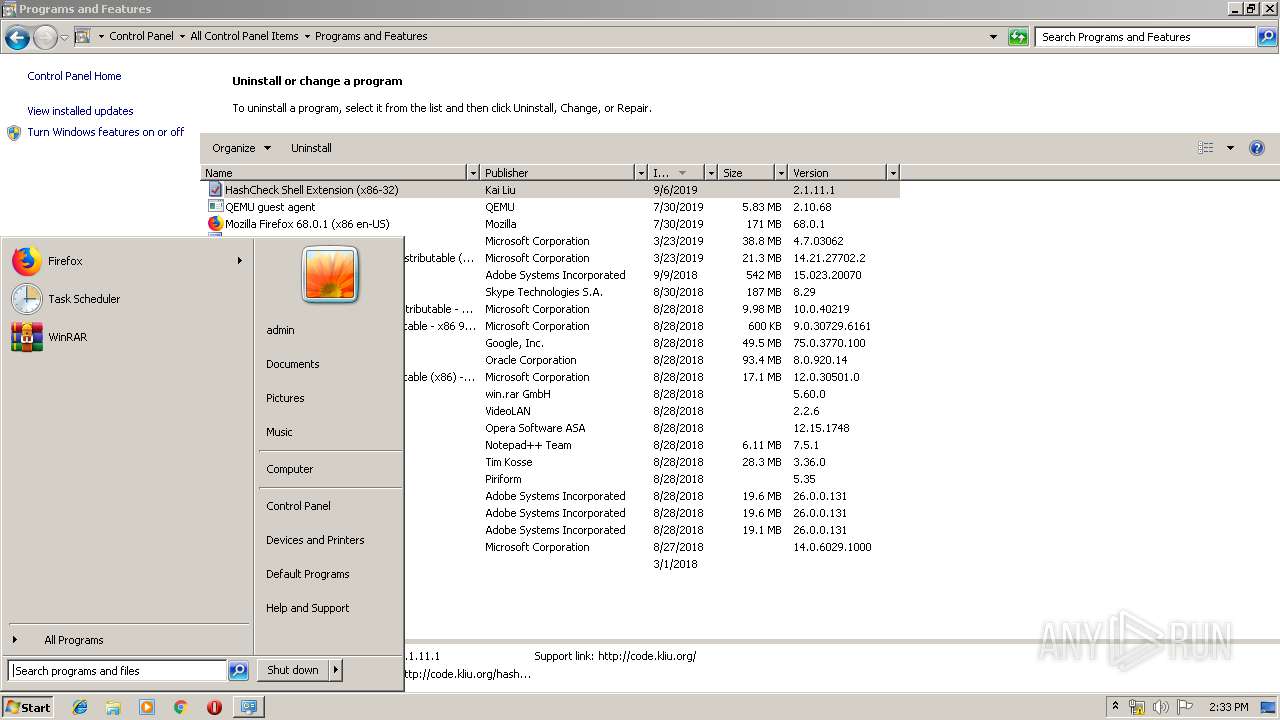The height and width of the screenshot is (720, 1280).
Task: Select the QEMU guest agent row icon
Action: [x=215, y=207]
